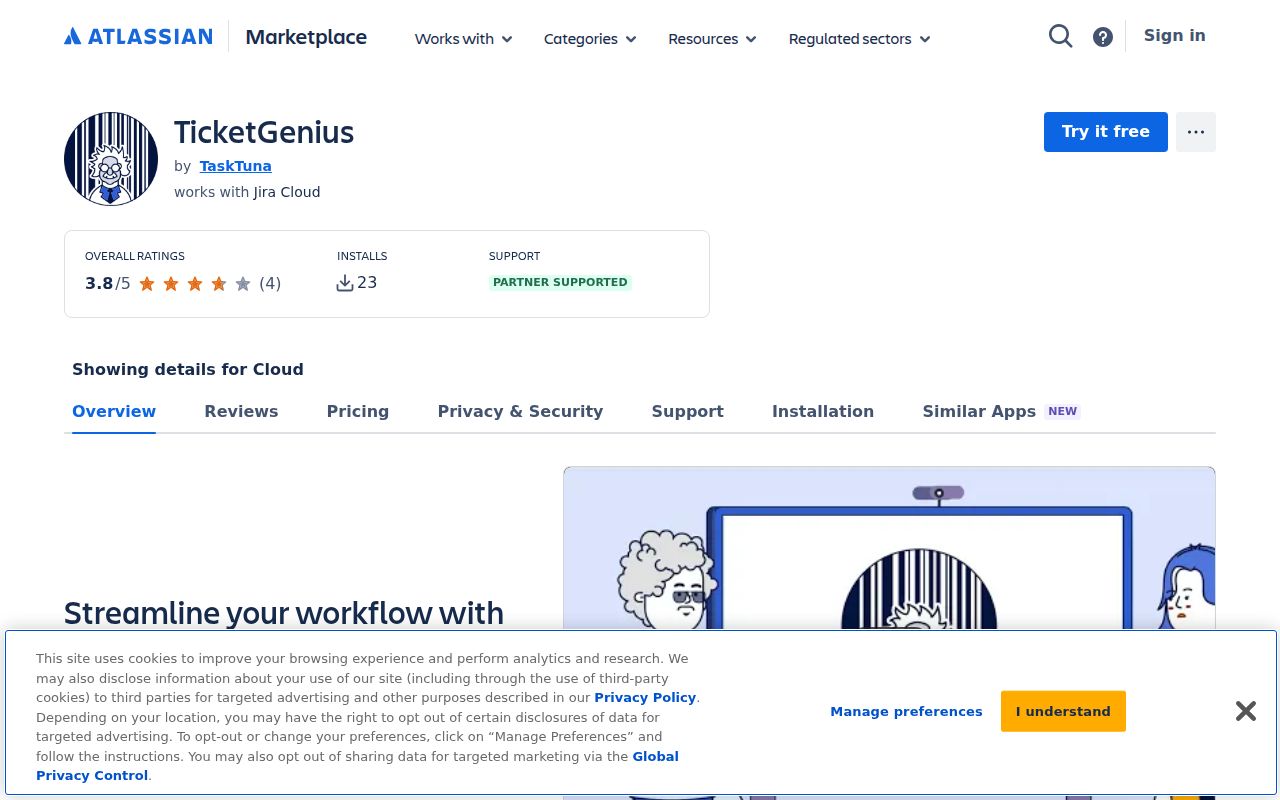Expand the Resources dropdown
The height and width of the screenshot is (800, 1280).
(712, 39)
